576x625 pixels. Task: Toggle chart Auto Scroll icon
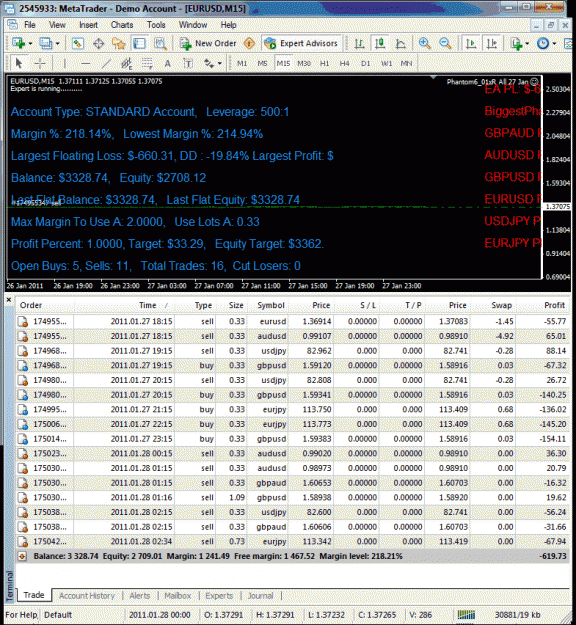[x=471, y=43]
